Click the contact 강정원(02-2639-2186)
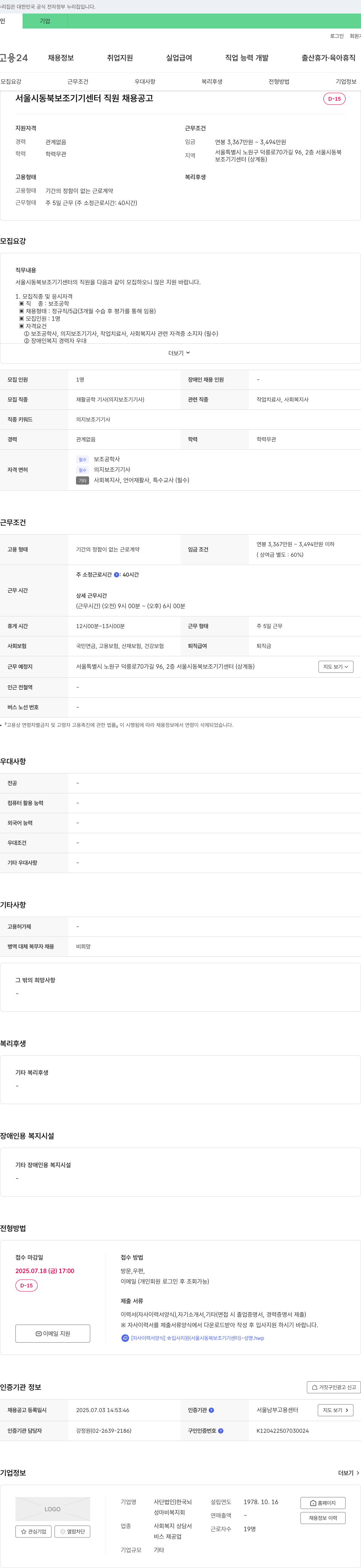Viewport: 361px width, 1568px height. coord(104,1431)
